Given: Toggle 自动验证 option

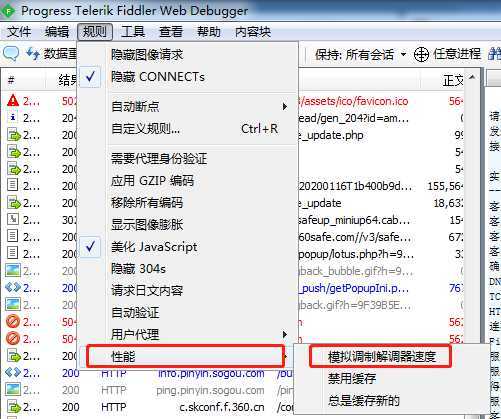Looking at the screenshot, I should coord(187,313).
